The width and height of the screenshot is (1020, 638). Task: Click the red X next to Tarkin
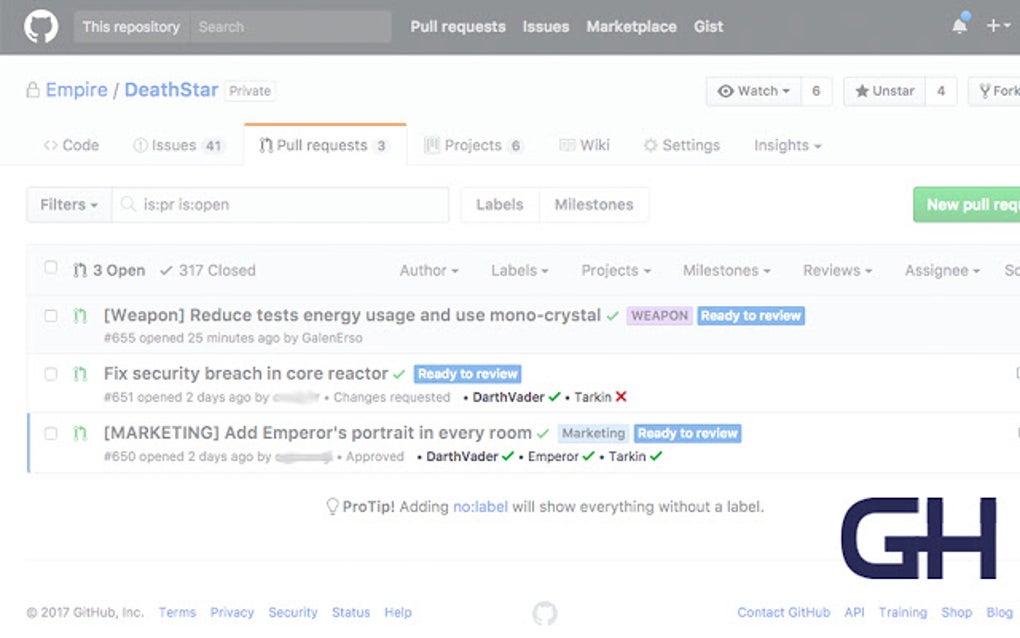(x=621, y=397)
